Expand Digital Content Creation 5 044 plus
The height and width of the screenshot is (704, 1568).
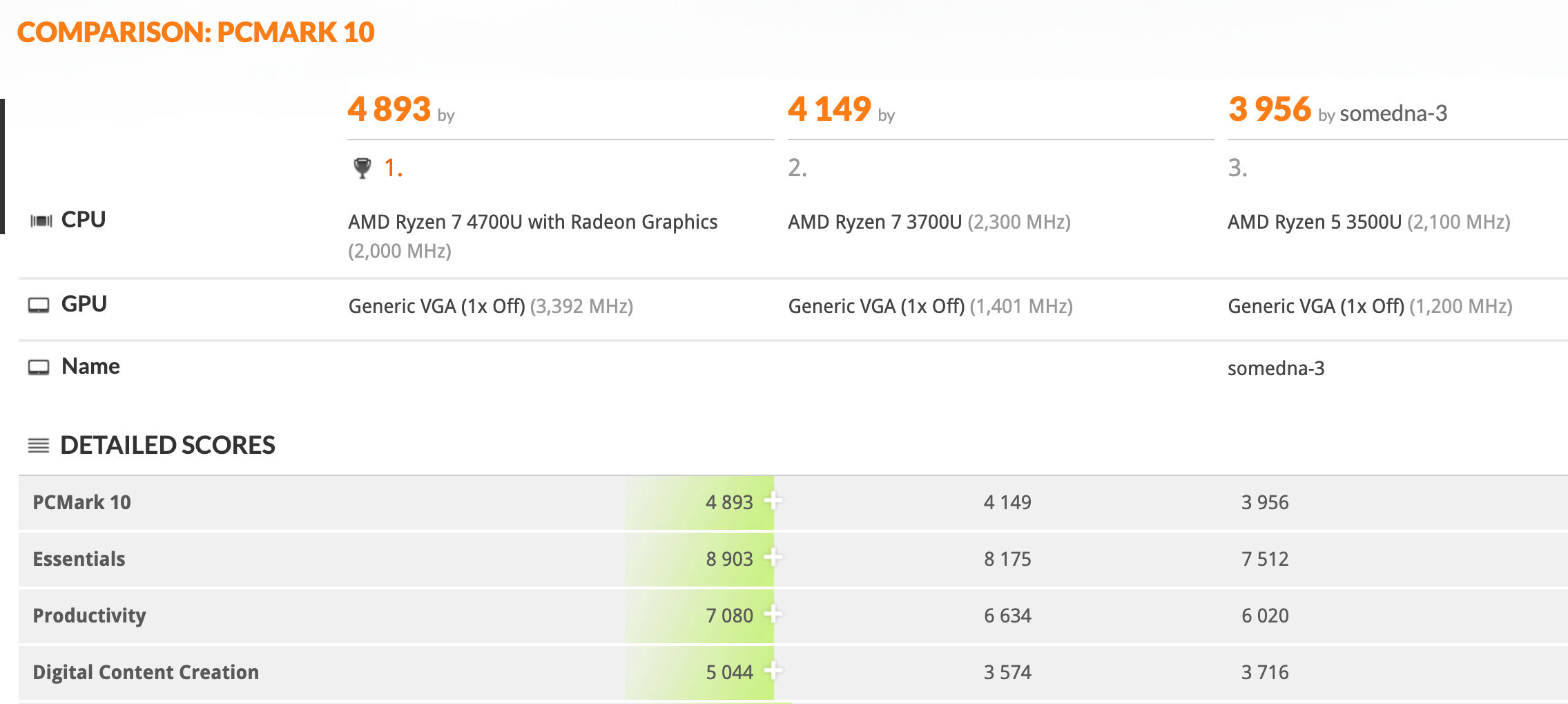[773, 670]
